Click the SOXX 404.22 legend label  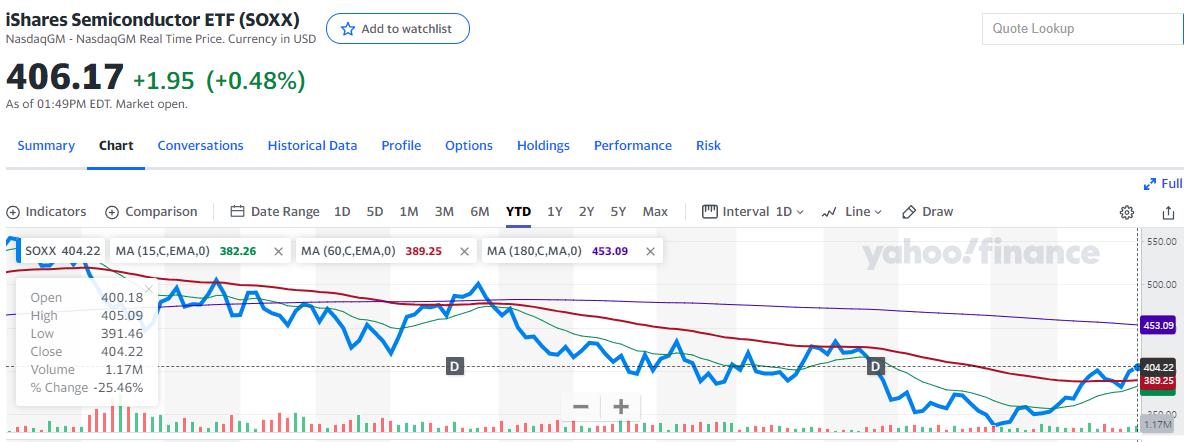63,251
